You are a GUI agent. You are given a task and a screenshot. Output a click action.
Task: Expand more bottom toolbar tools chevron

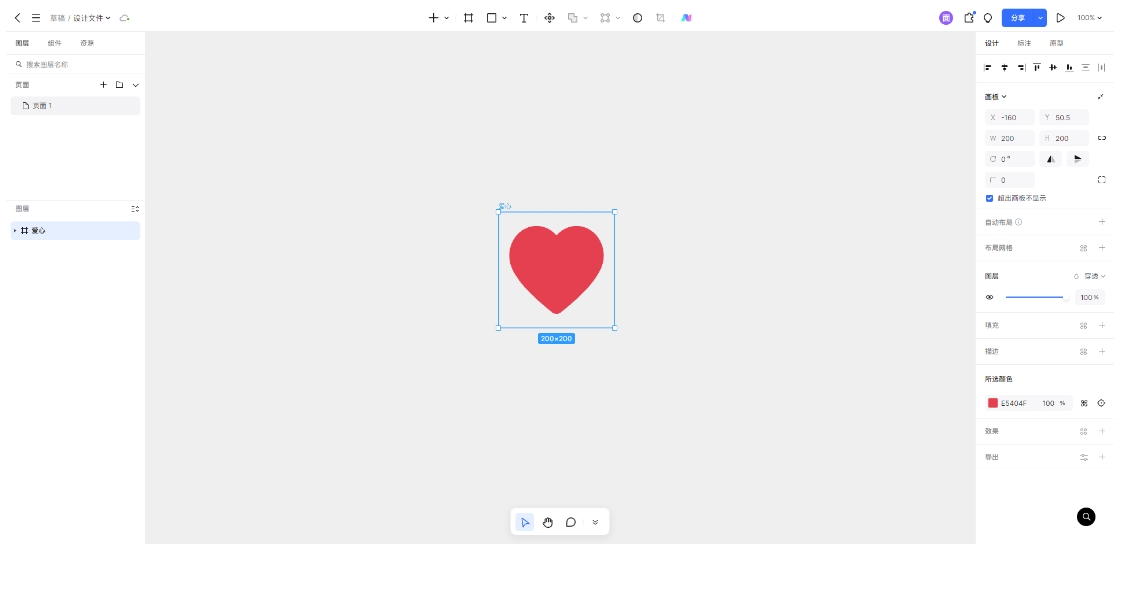tap(595, 522)
